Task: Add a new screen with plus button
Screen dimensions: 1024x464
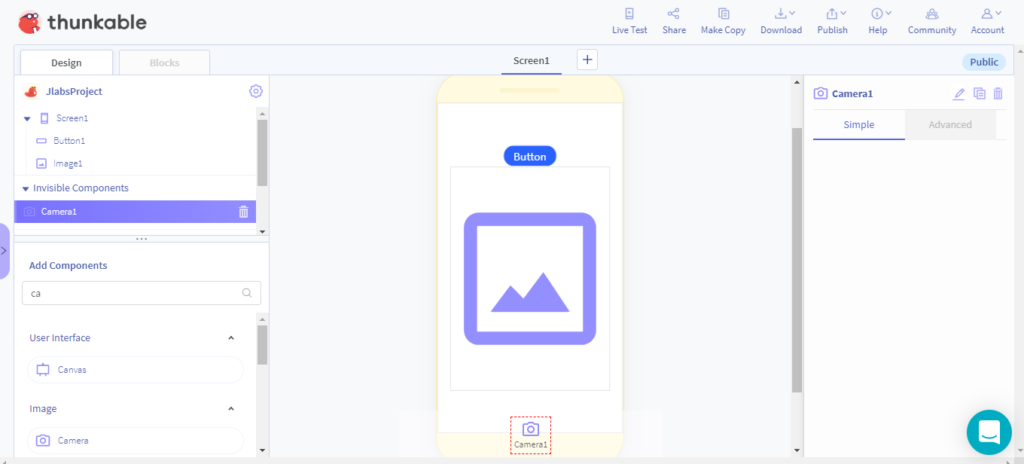Action: pyautogui.click(x=587, y=59)
